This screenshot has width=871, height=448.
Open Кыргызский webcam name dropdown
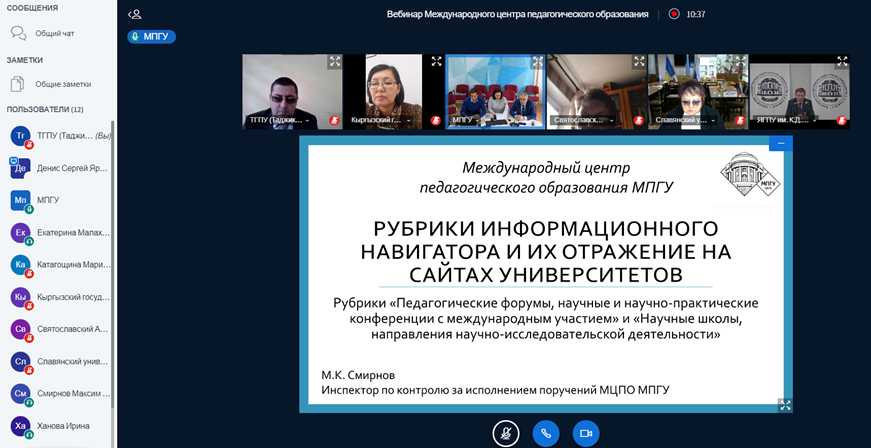(381, 120)
